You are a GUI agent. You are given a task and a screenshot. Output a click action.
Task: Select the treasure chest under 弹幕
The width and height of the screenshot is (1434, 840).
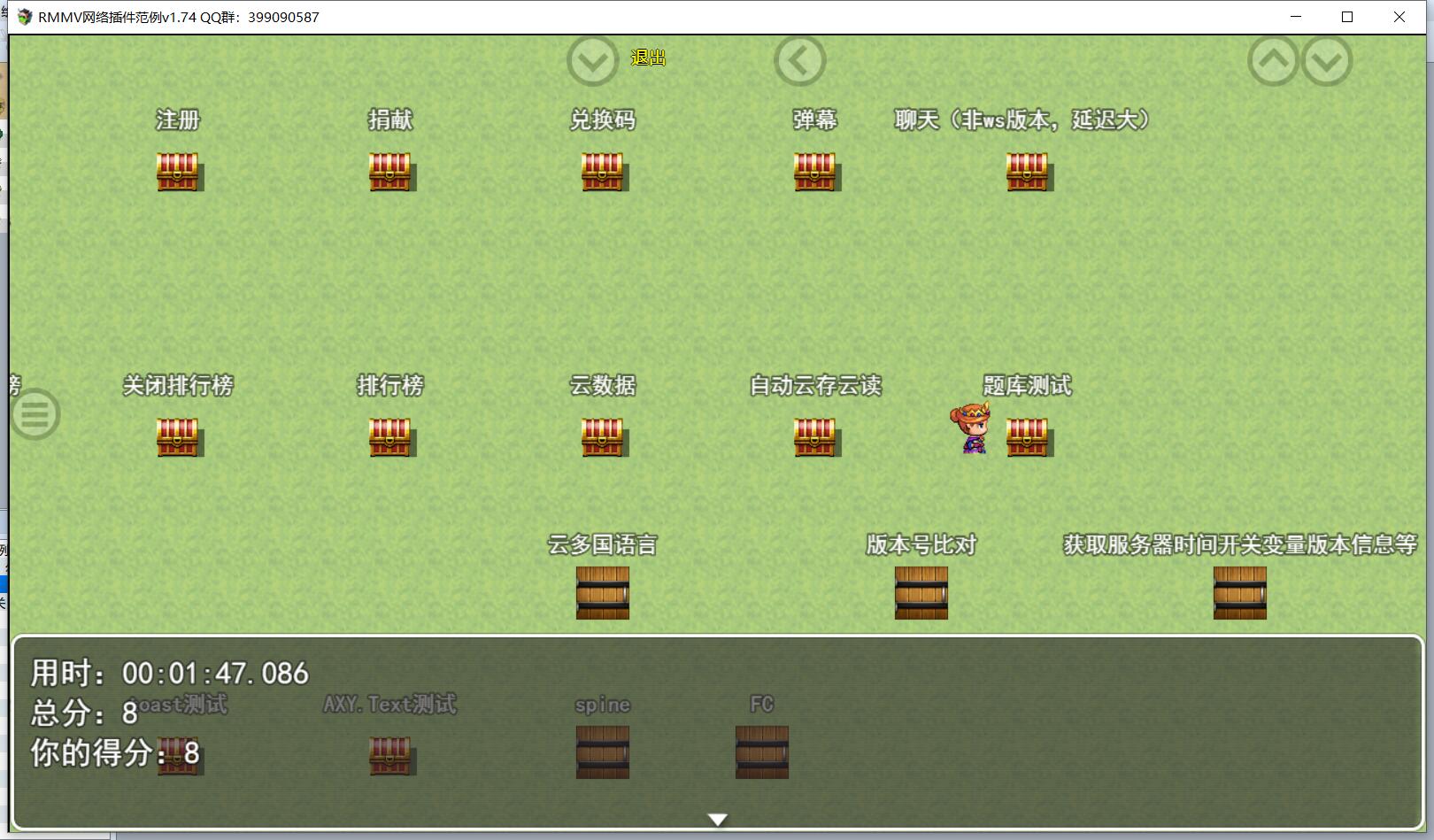(815, 172)
